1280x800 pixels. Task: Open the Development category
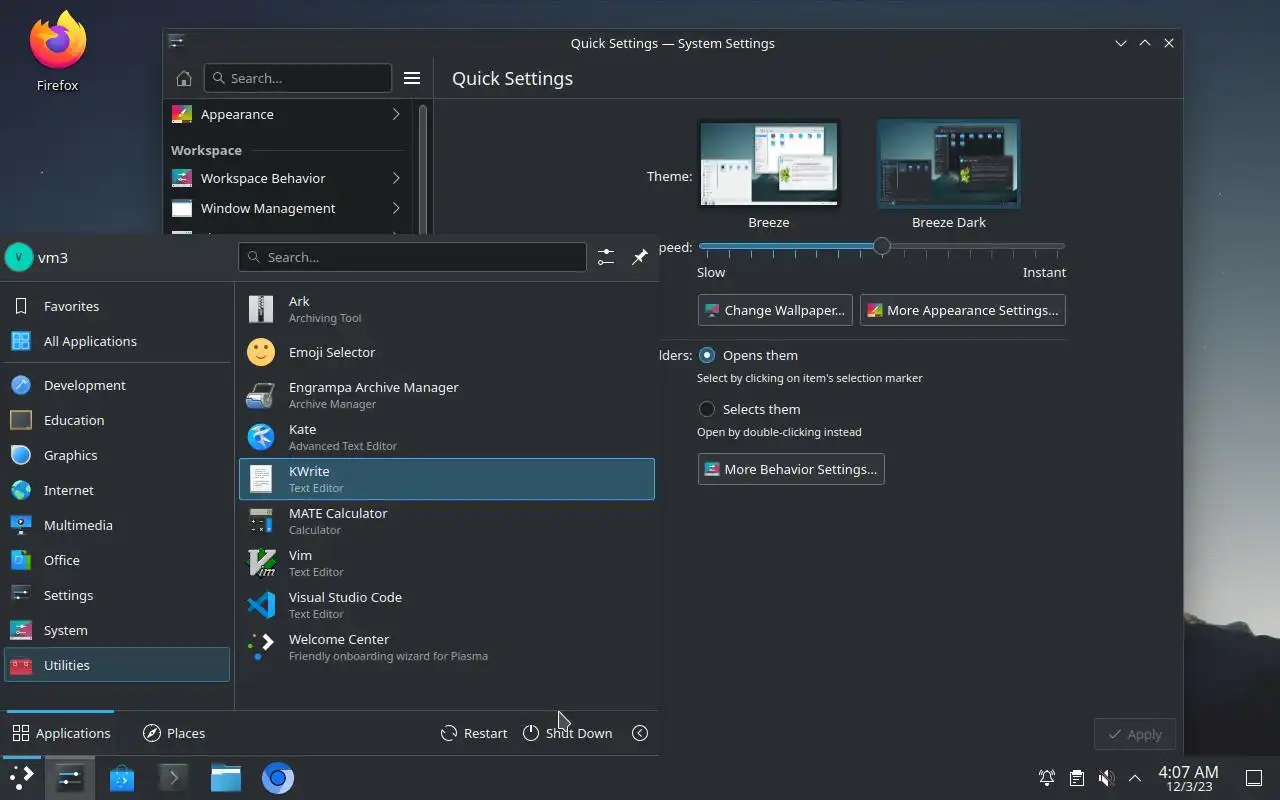[117, 385]
